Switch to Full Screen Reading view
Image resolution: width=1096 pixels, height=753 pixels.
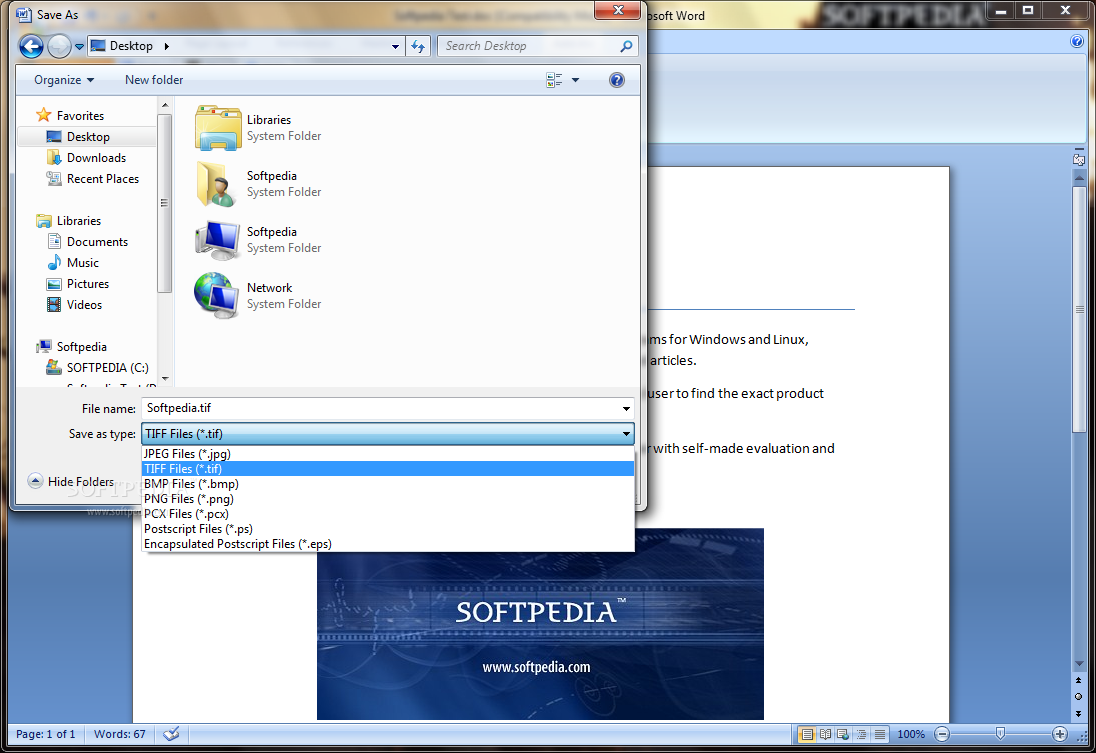point(825,734)
